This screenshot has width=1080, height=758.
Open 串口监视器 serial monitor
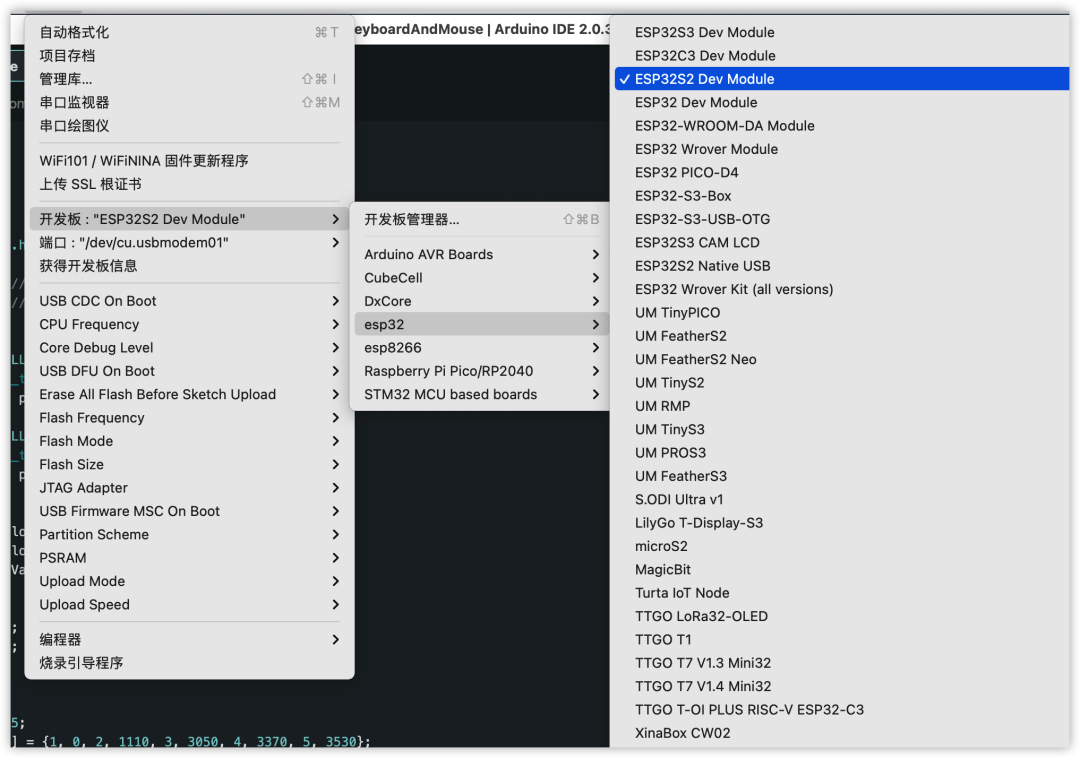click(x=189, y=103)
